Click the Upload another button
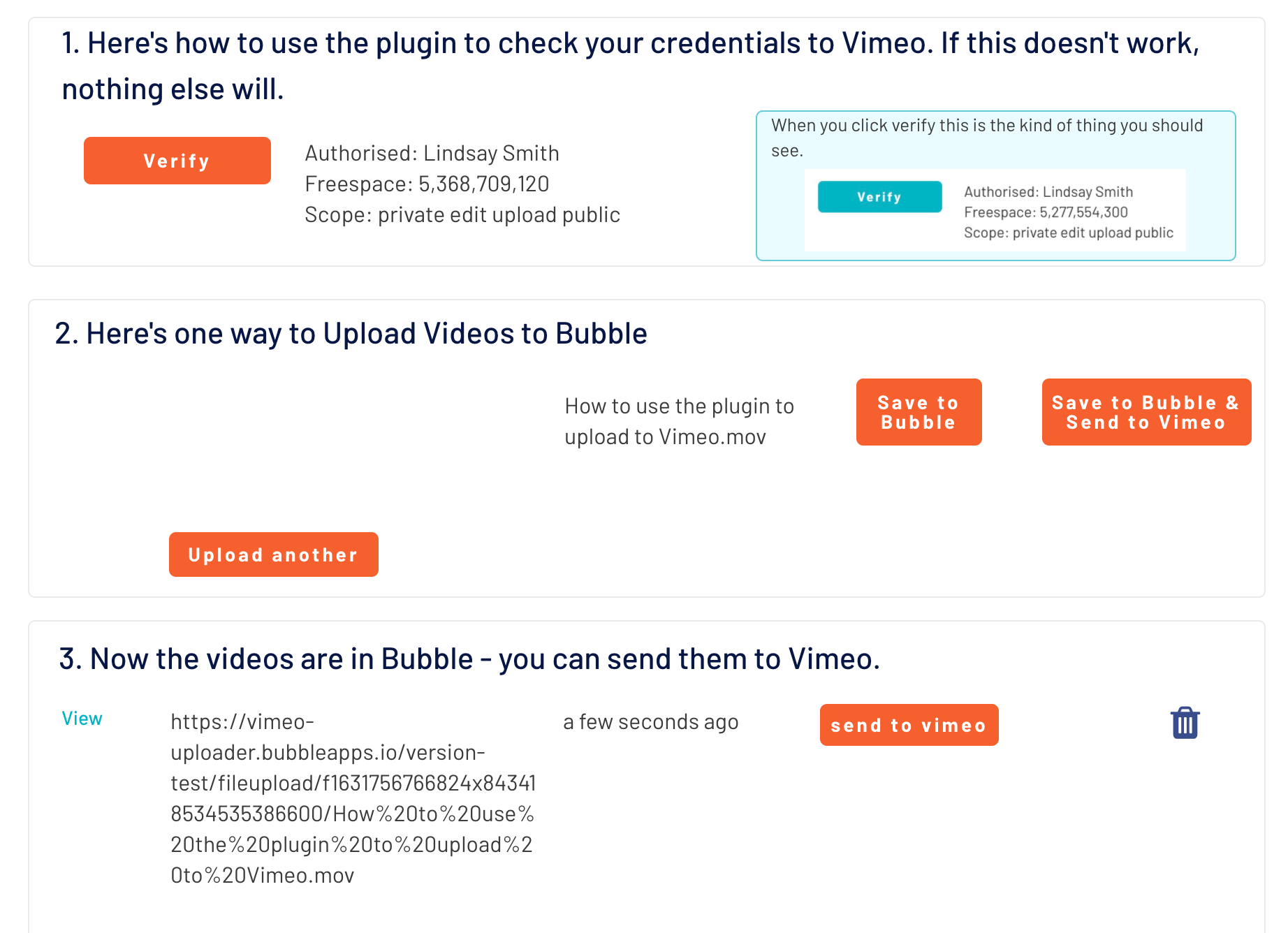1288x933 pixels. (273, 554)
